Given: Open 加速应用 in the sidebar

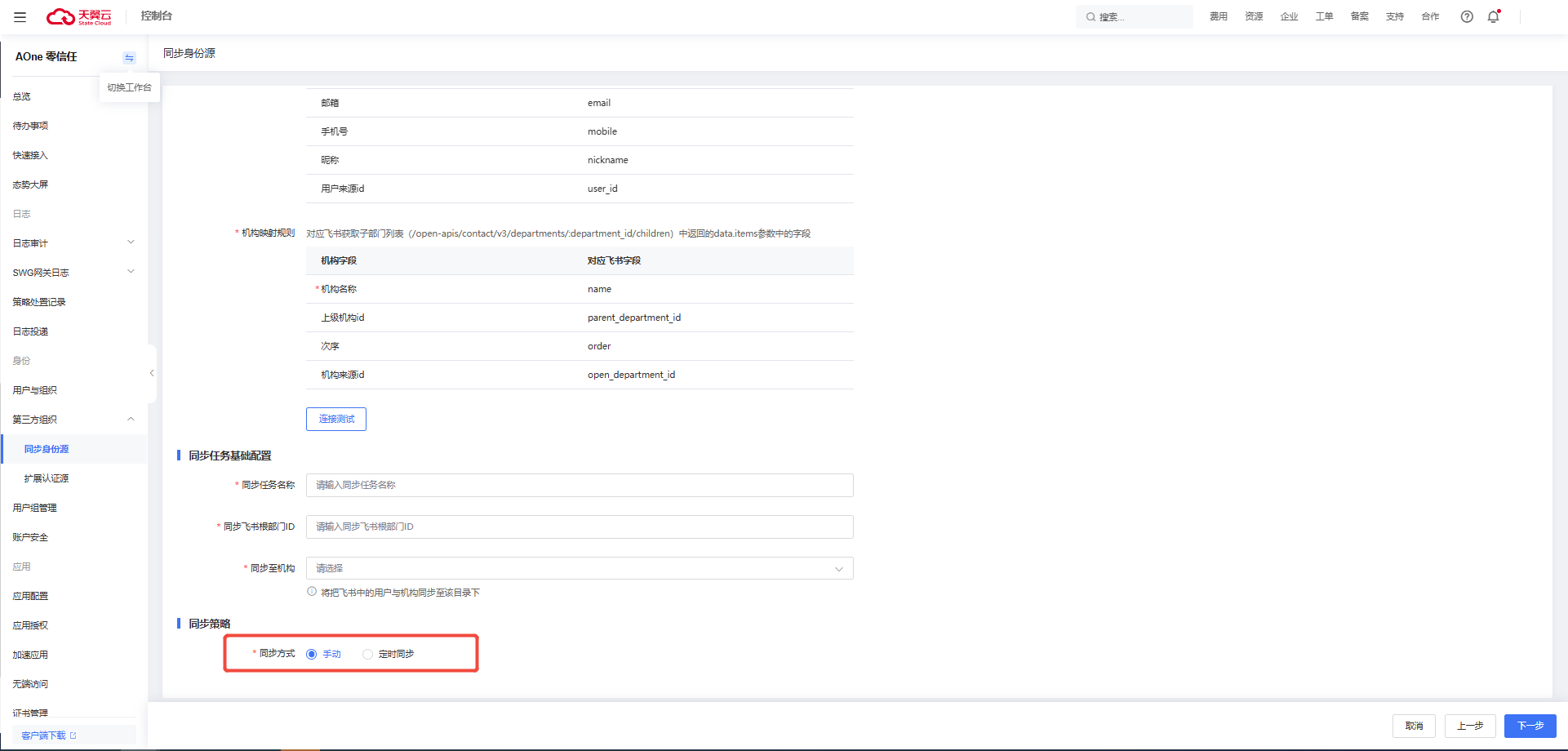Looking at the screenshot, I should pyautogui.click(x=30, y=655).
